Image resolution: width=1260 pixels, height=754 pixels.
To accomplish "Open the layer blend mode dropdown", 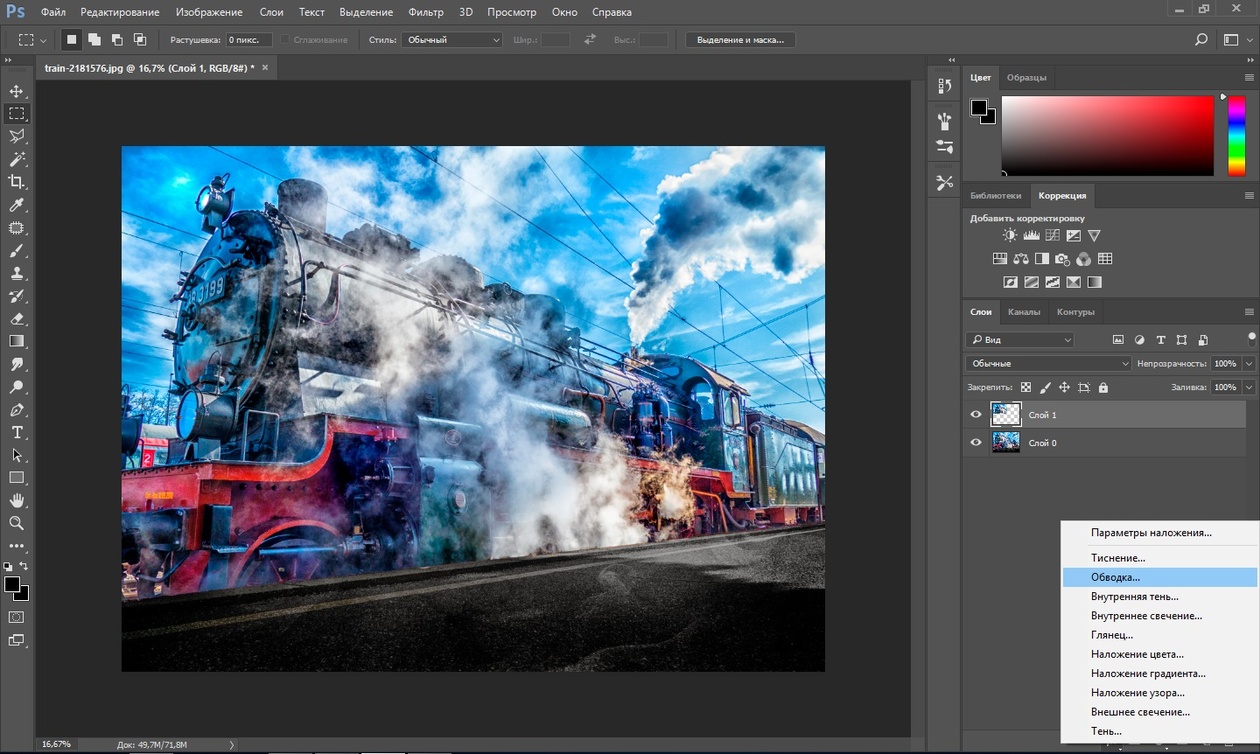I will 1048,364.
